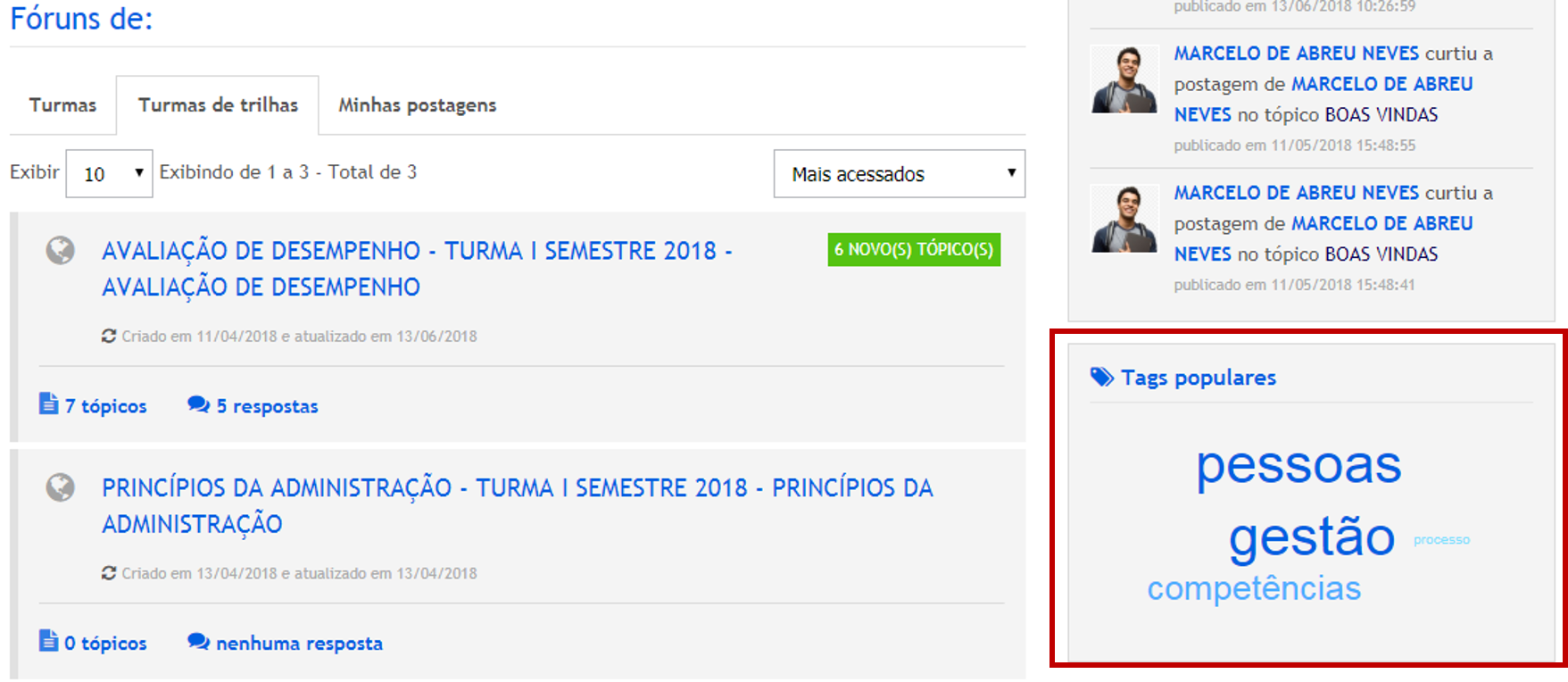Click the 6 novo(s) tópico(s) green badge

[x=913, y=250]
